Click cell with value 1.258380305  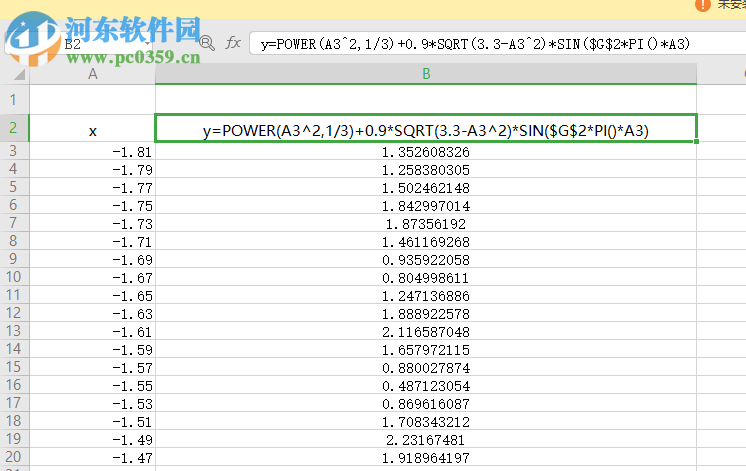click(x=426, y=169)
